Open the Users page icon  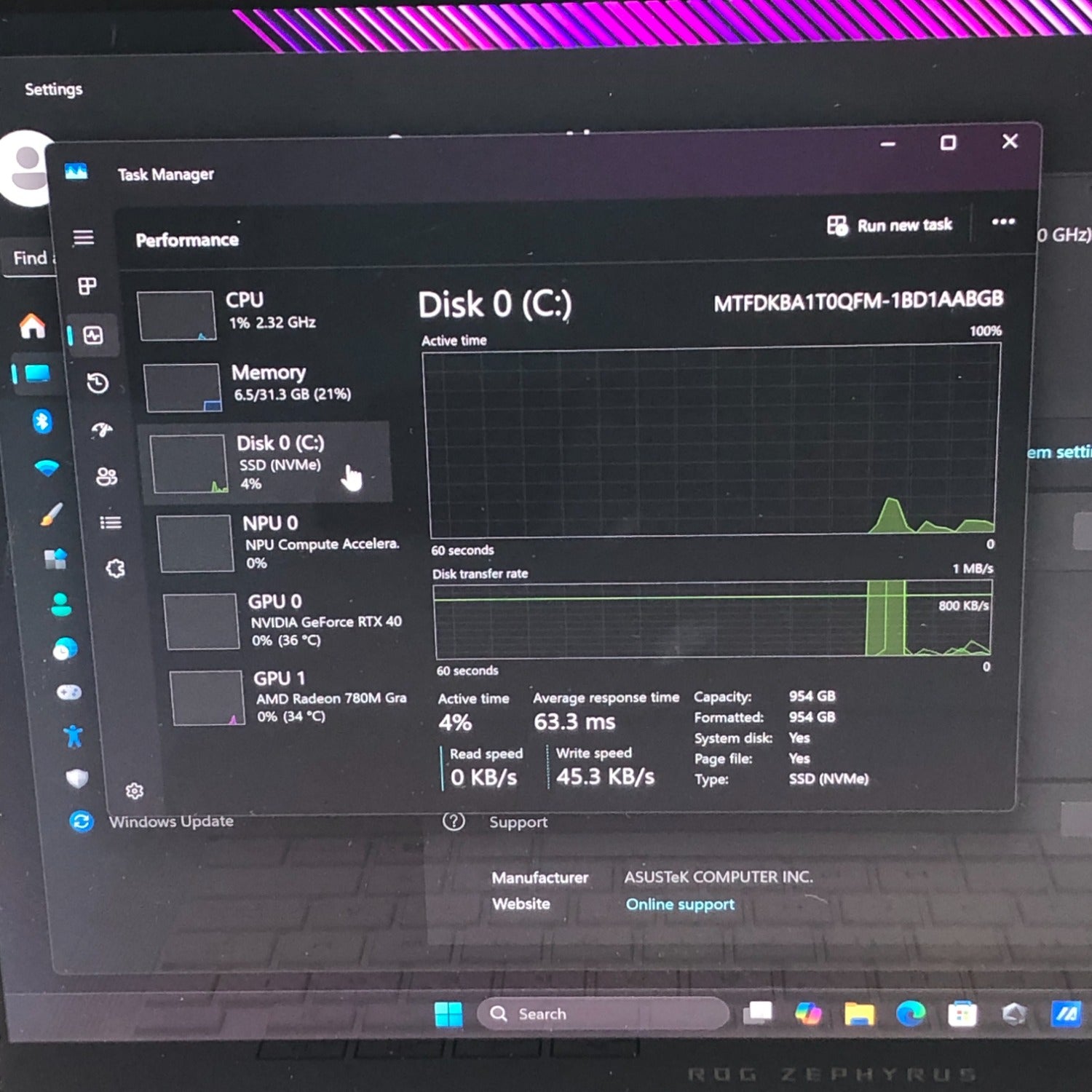pos(106,476)
